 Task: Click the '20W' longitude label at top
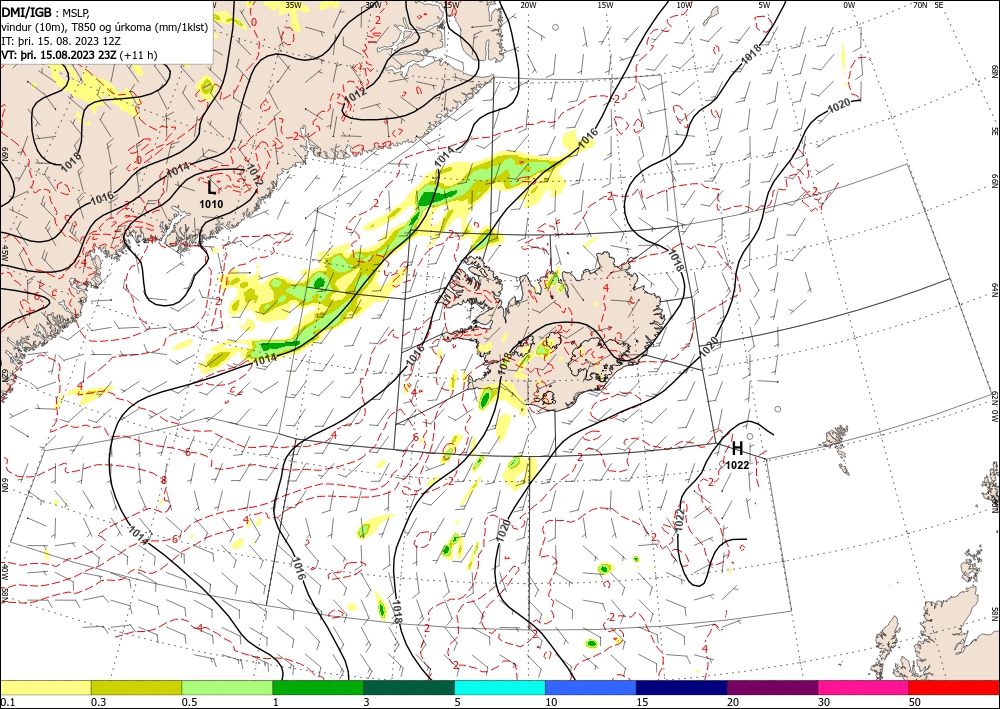pyautogui.click(x=528, y=5)
